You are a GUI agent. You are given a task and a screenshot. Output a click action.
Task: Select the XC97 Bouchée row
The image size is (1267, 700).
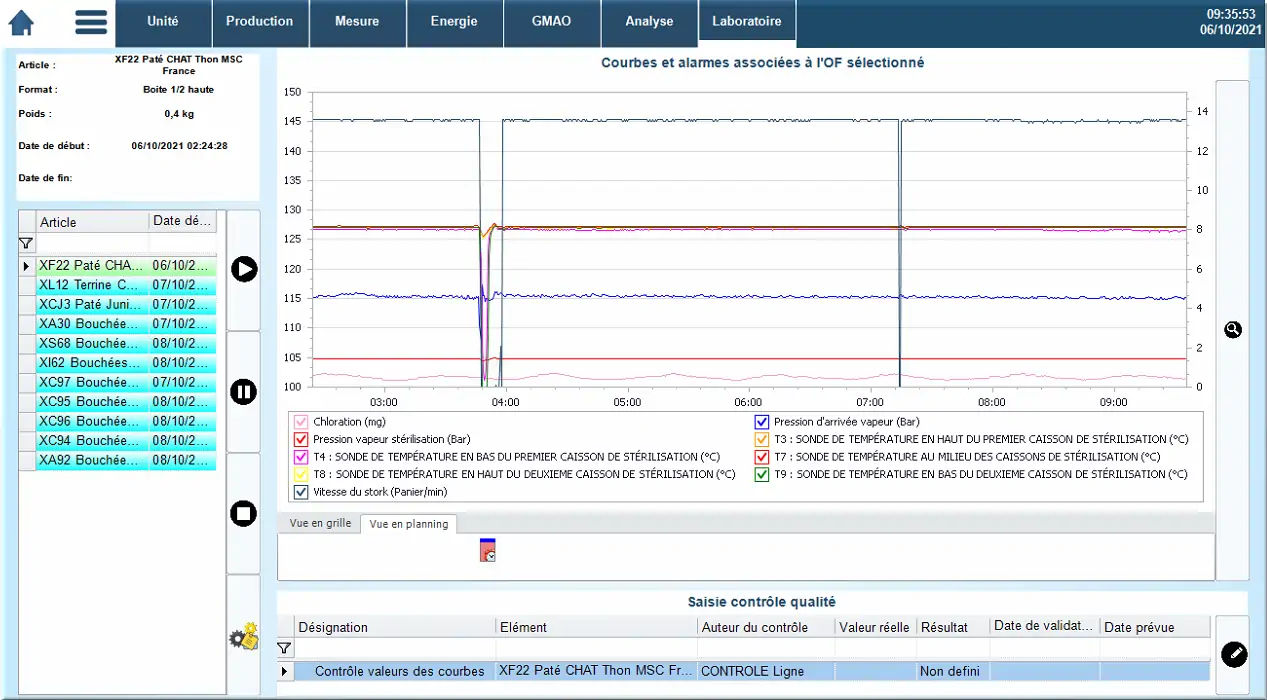(126, 382)
